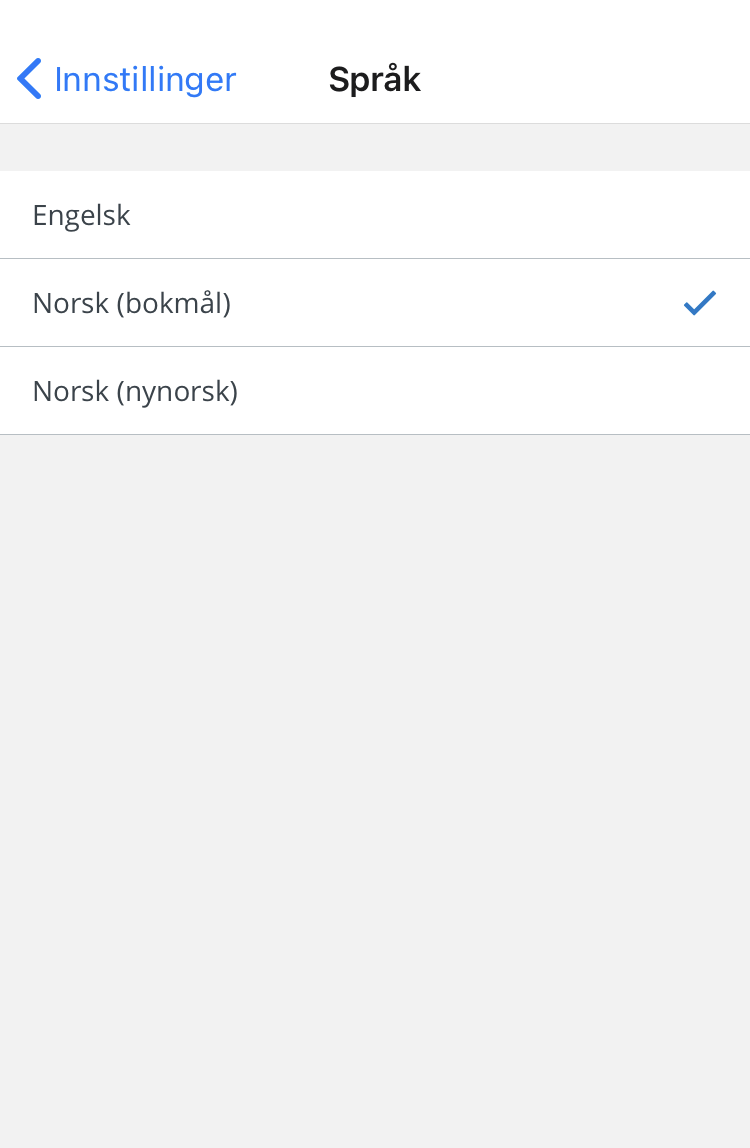This screenshot has height=1148, width=750.
Task: Click the gray spacer above Engelsk row
Action: click(375, 147)
